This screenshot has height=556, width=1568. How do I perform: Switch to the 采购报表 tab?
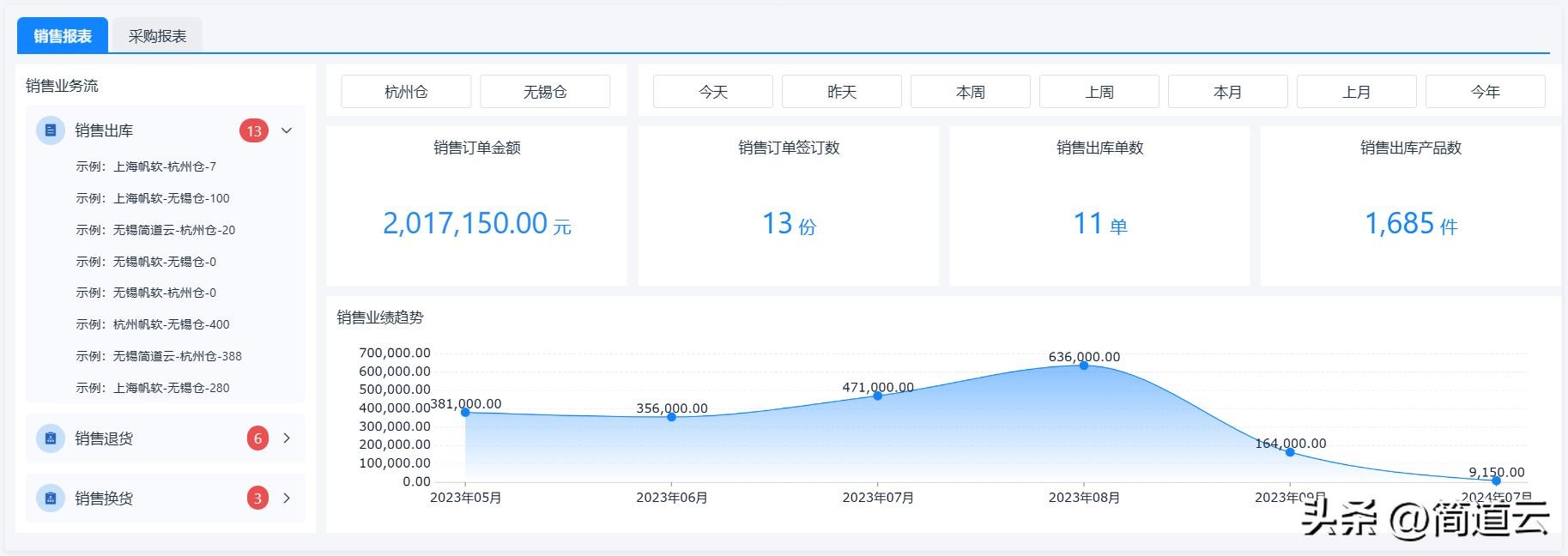tap(157, 36)
